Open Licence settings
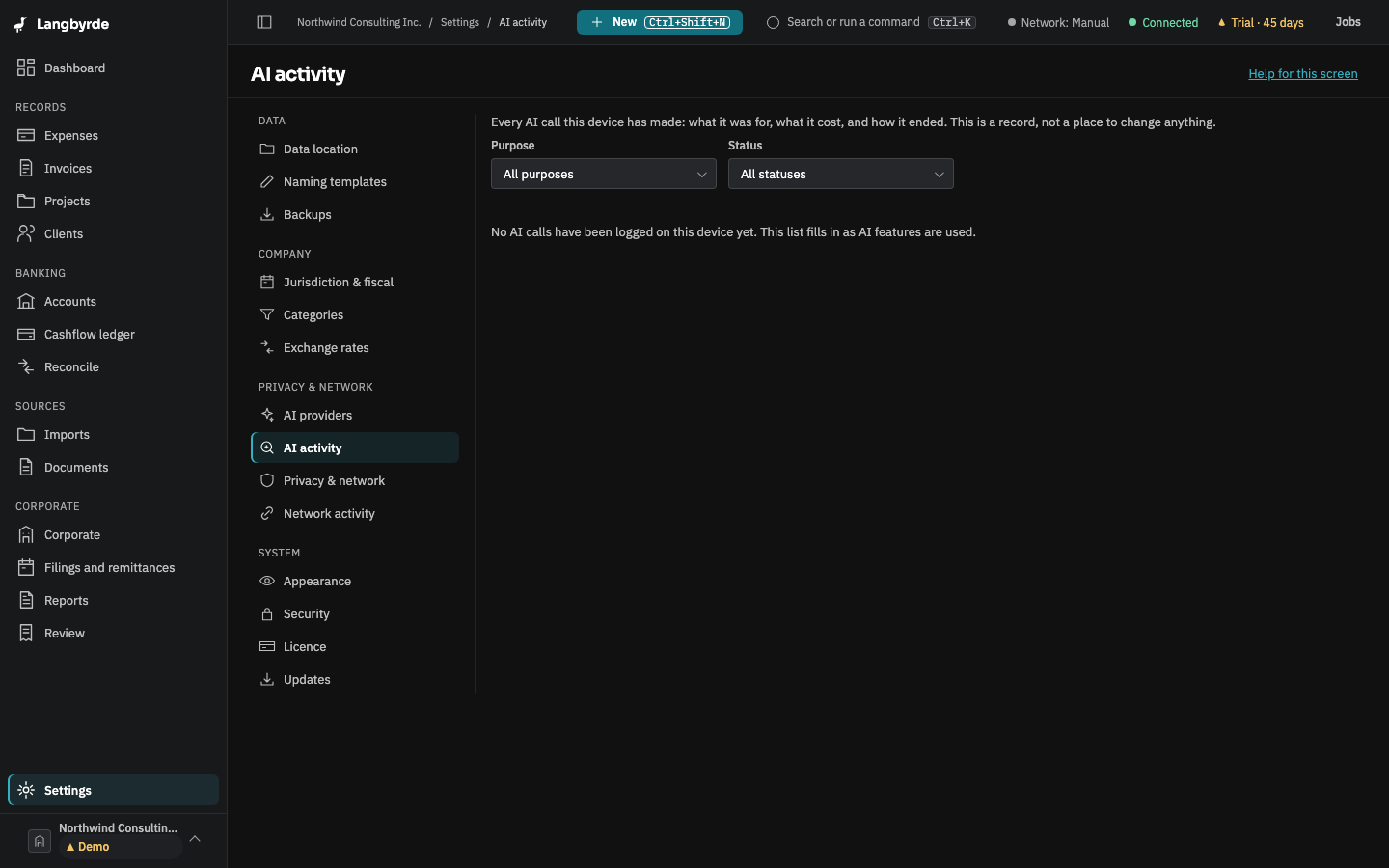The image size is (1389, 868). (355, 647)
